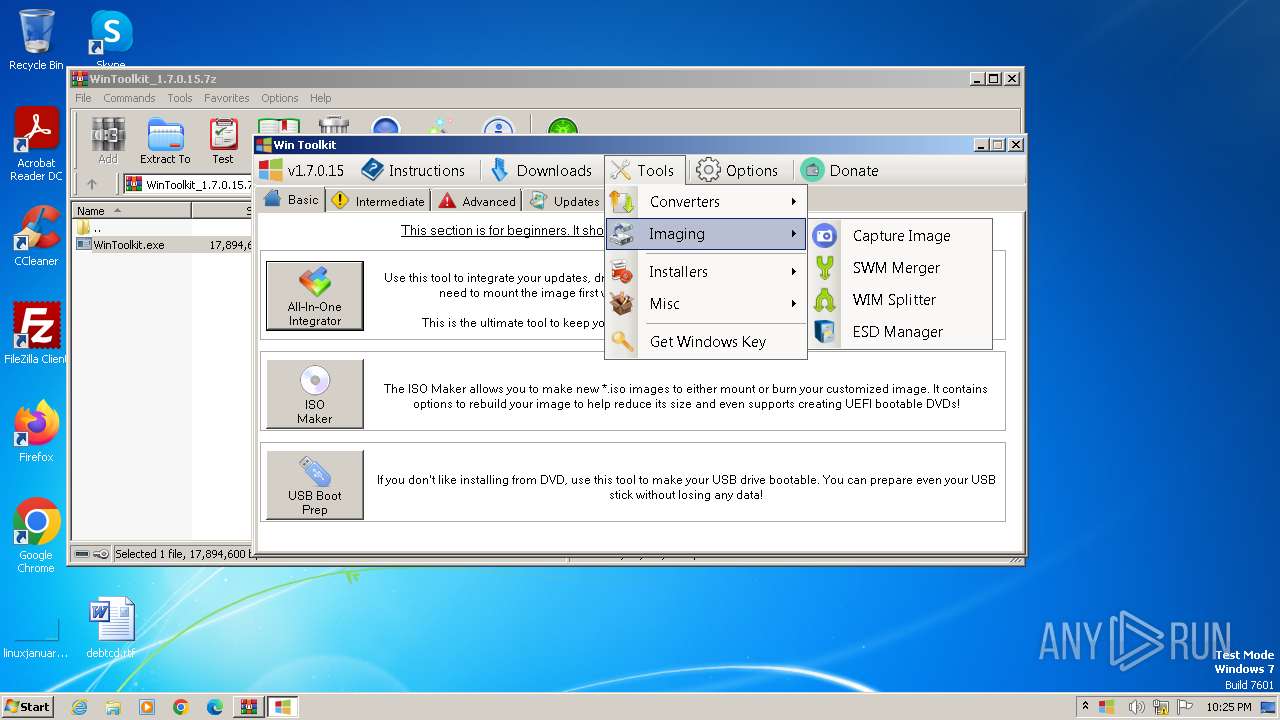Viewport: 1280px width, 720px height.
Task: Expand the Converters submenu
Action: pyautogui.click(x=706, y=202)
